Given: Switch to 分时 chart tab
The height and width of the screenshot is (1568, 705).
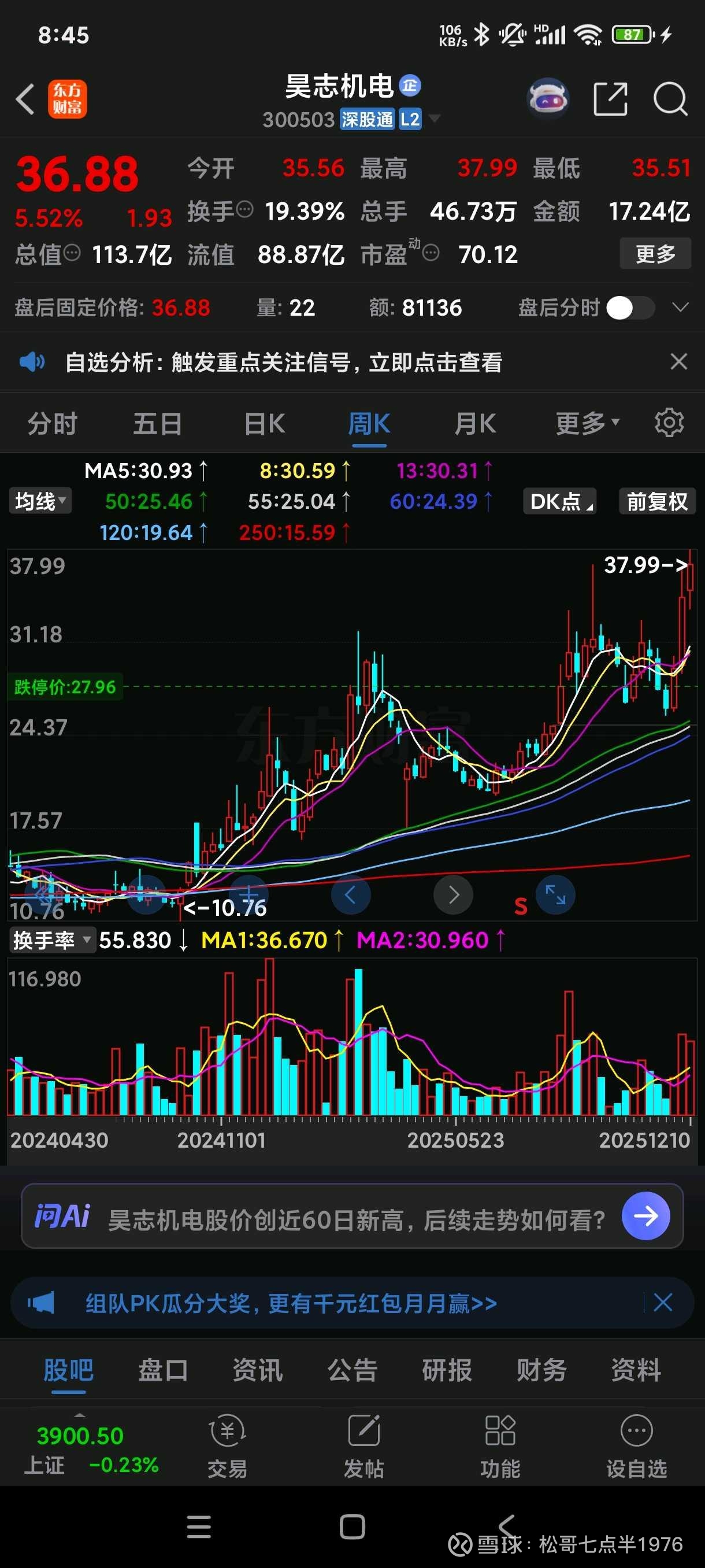Looking at the screenshot, I should pyautogui.click(x=53, y=423).
